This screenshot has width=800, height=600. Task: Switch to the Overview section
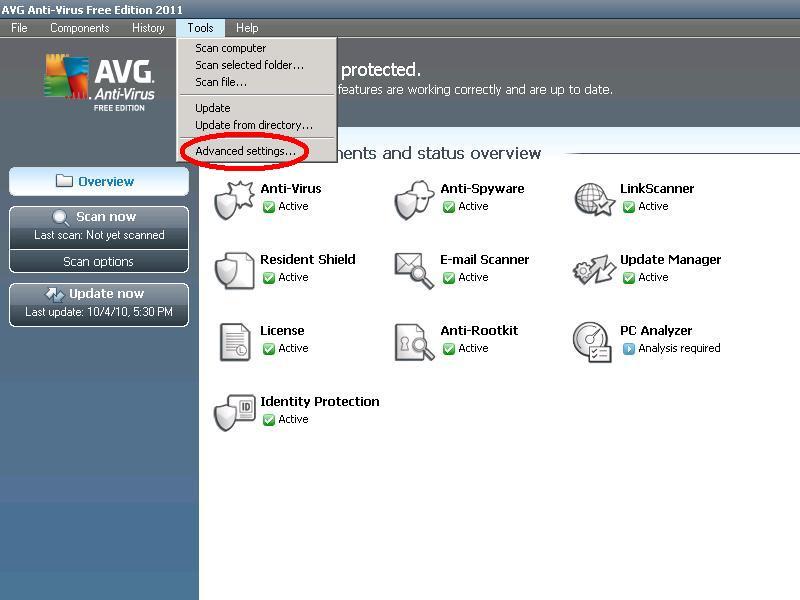[98, 182]
